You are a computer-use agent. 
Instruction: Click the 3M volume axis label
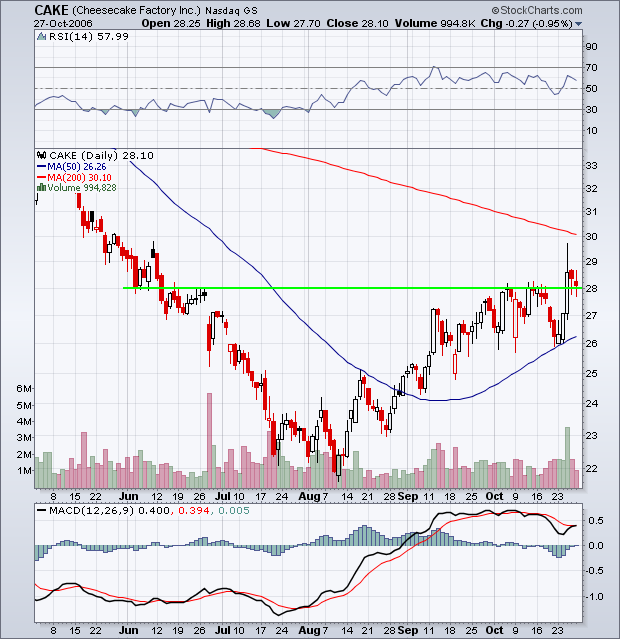point(24,438)
